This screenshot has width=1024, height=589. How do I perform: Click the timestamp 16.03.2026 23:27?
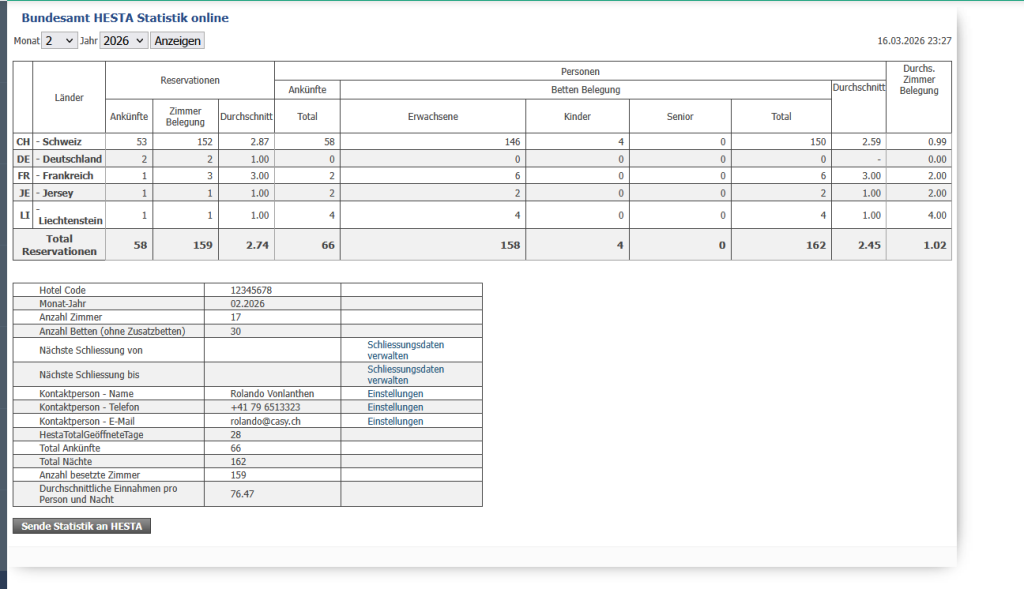tap(913, 41)
